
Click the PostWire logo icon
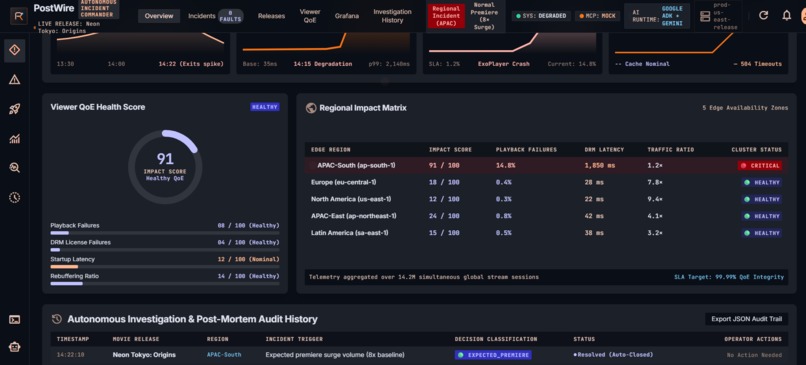[19, 16]
